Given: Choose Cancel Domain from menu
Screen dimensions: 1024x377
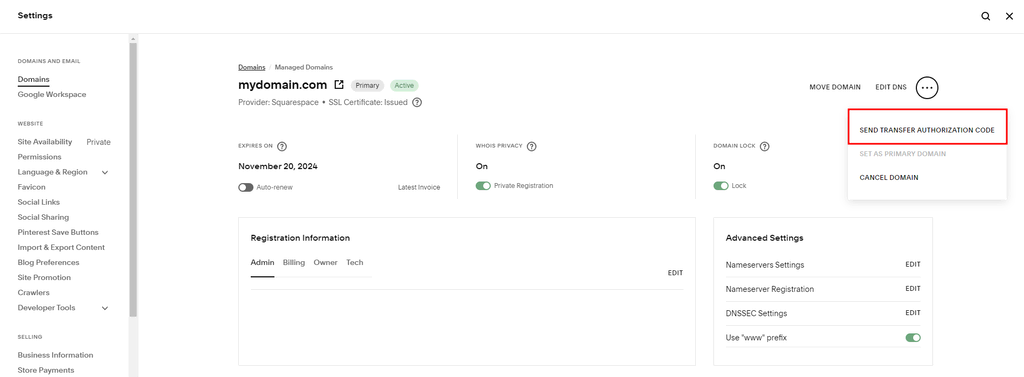Looking at the screenshot, I should point(889,177).
